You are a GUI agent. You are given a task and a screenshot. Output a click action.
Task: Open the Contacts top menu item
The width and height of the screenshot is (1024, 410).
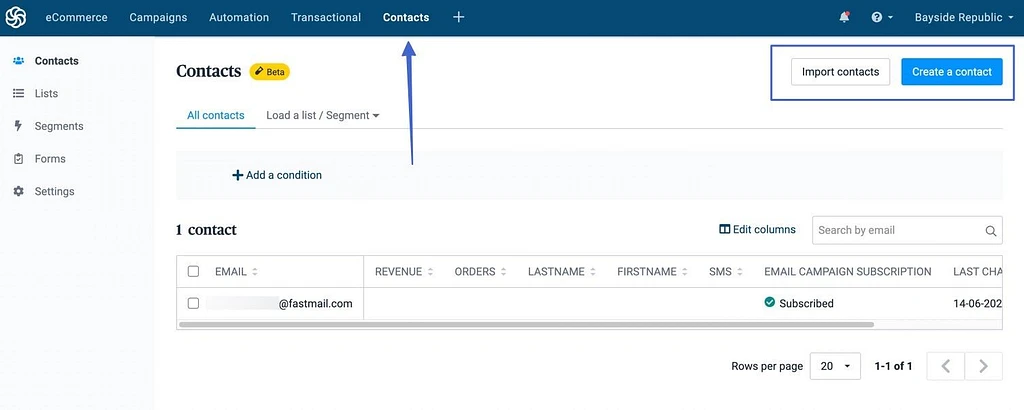coord(406,18)
